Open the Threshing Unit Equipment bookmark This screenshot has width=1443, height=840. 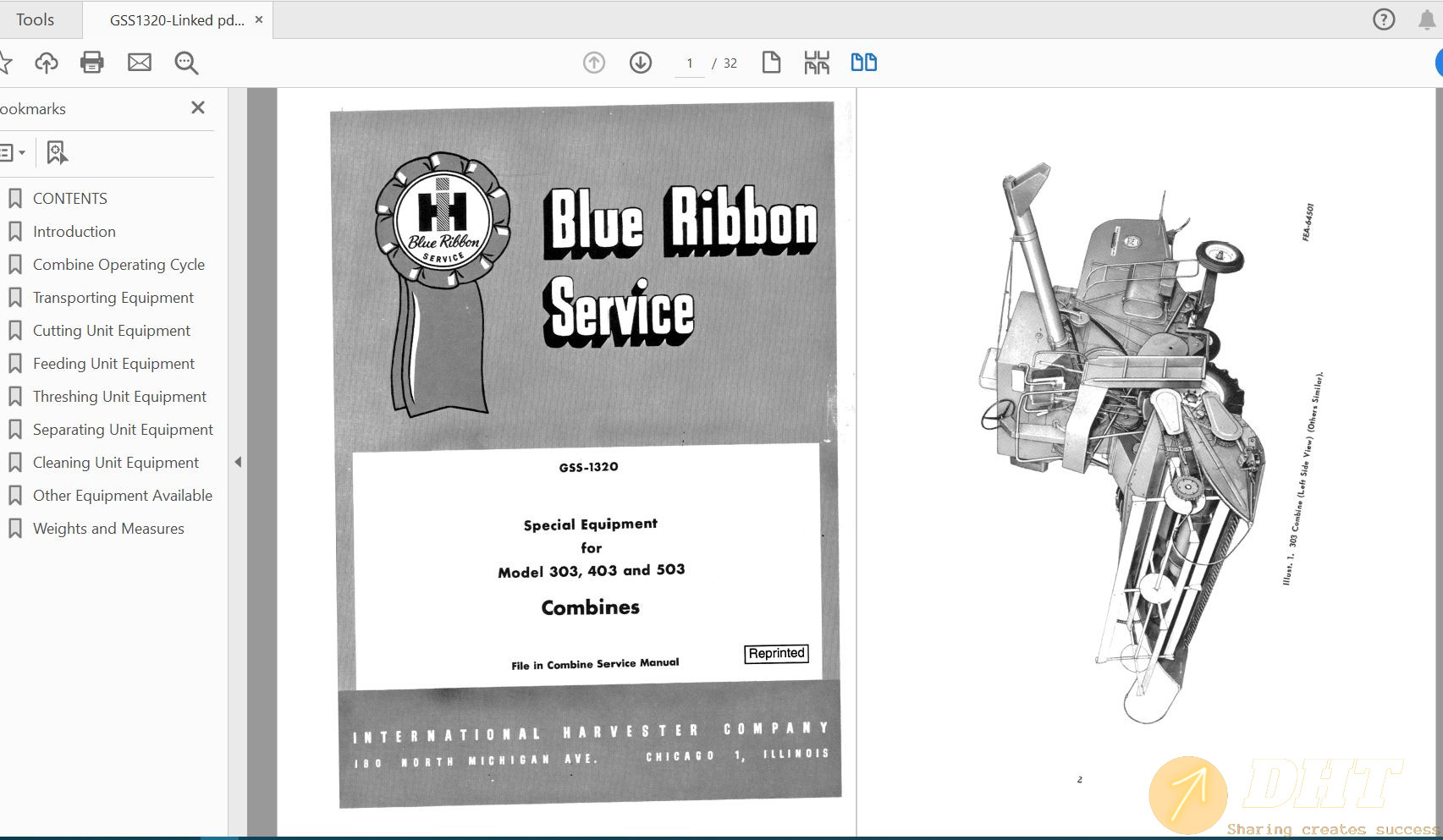click(x=119, y=397)
